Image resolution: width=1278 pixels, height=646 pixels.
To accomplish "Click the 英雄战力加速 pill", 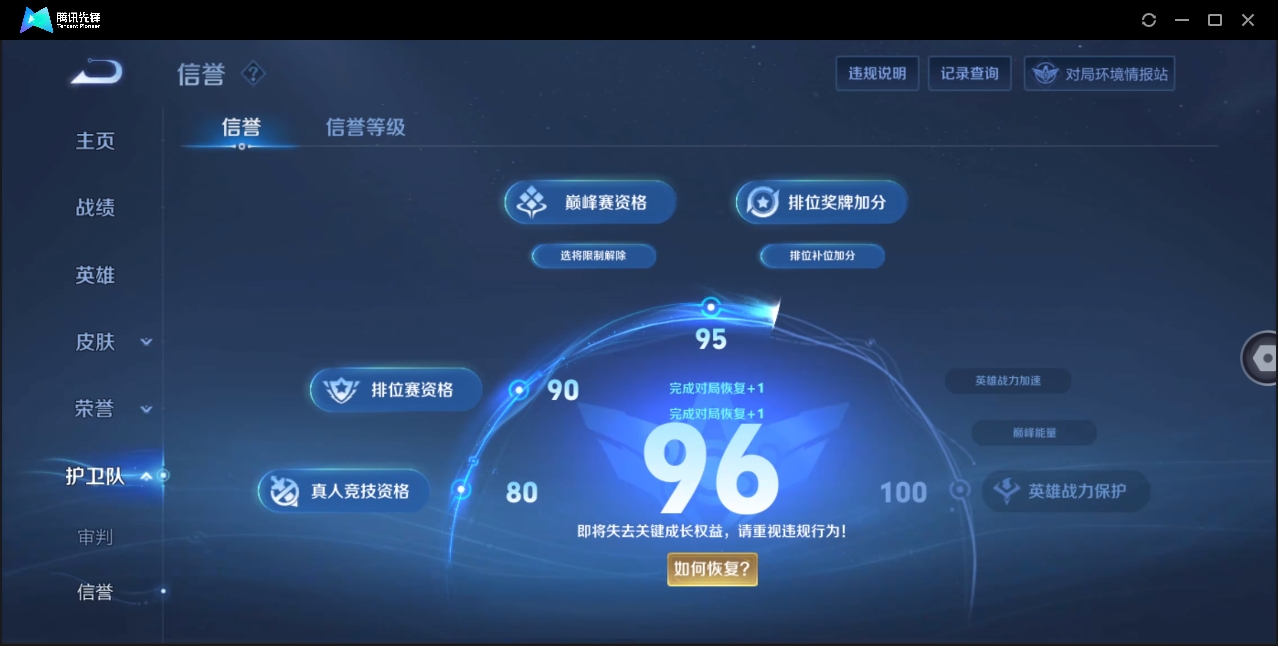I will 1008,381.
